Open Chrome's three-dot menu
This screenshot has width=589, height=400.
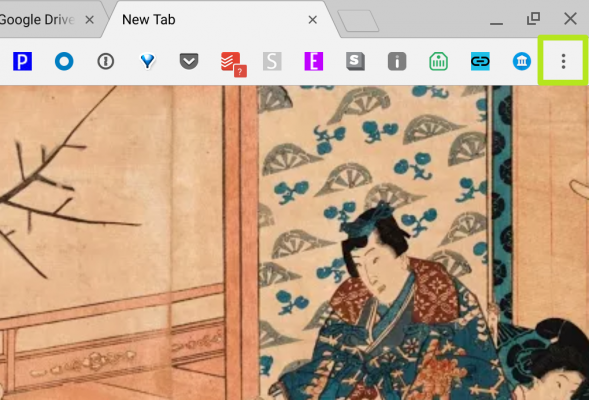pos(563,61)
